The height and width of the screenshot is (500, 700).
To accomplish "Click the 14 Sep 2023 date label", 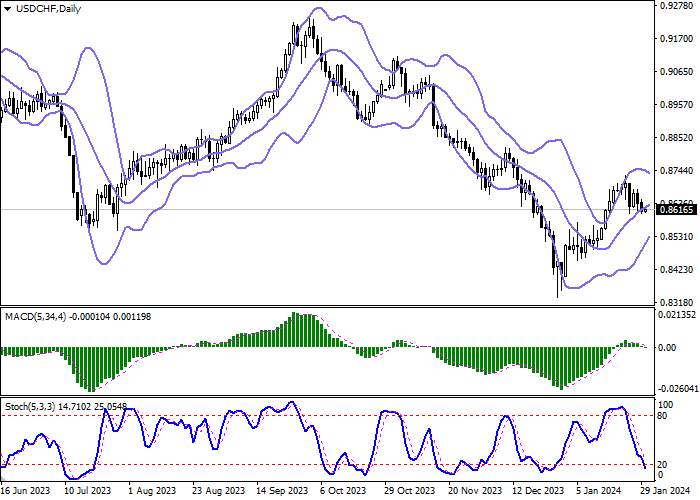I will coord(282,491).
